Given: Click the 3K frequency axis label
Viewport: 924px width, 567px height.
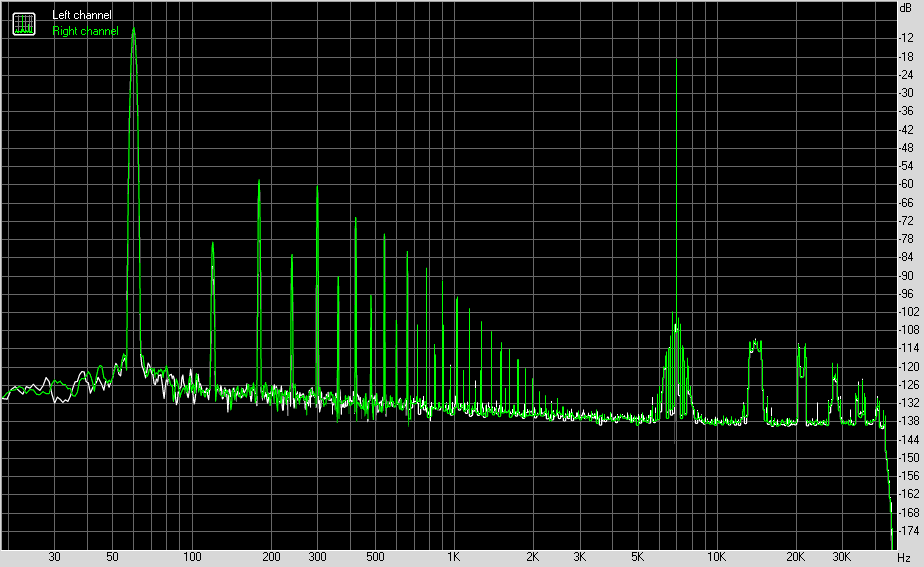Looking at the screenshot, I should coord(579,557).
